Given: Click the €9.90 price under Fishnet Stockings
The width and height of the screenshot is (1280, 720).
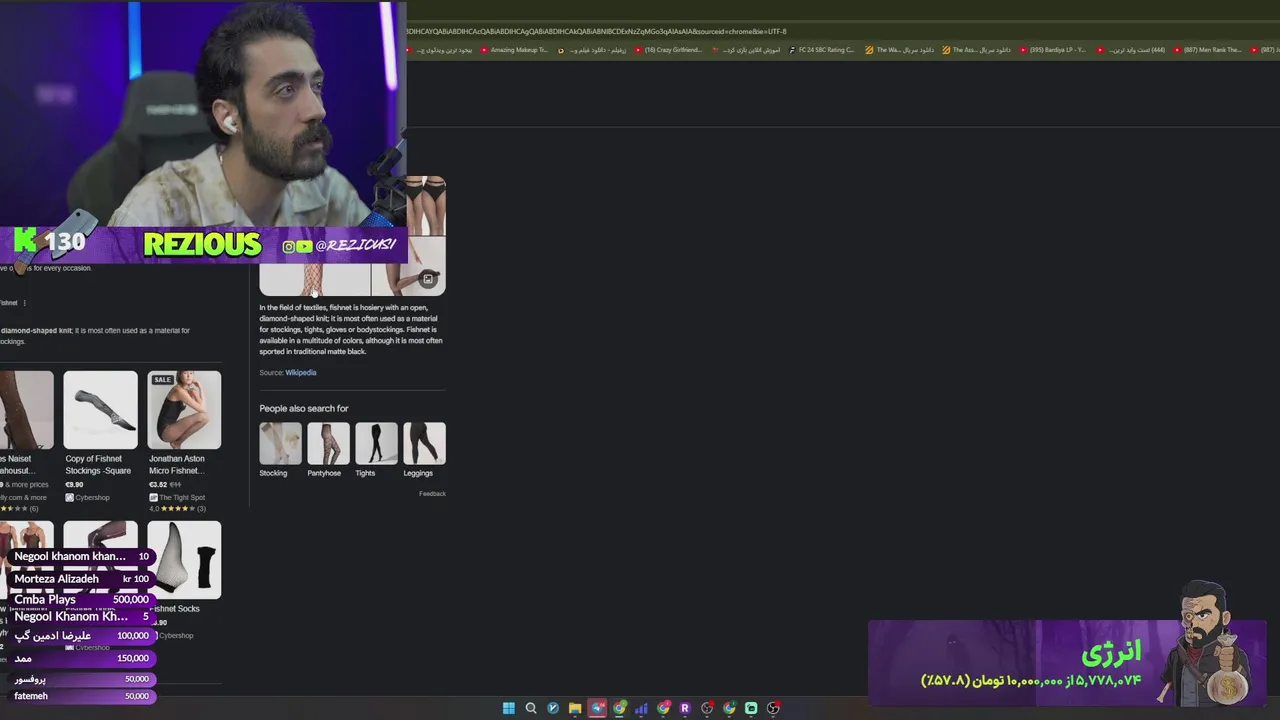Looking at the screenshot, I should (76, 485).
